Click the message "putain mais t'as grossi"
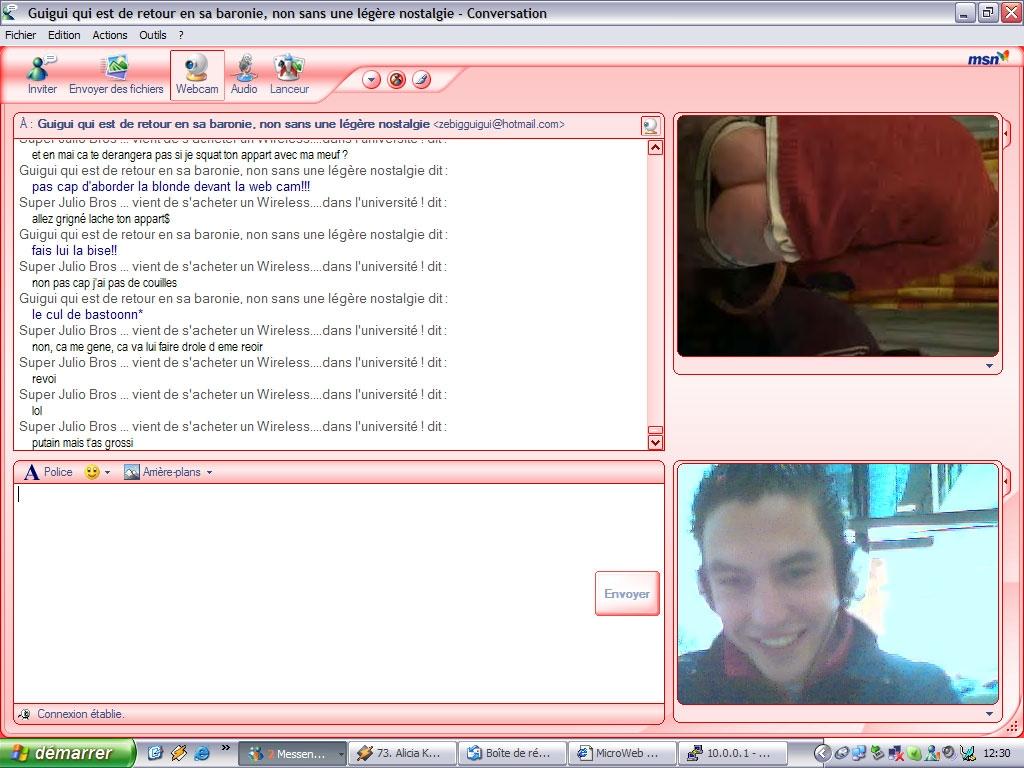 (x=82, y=443)
